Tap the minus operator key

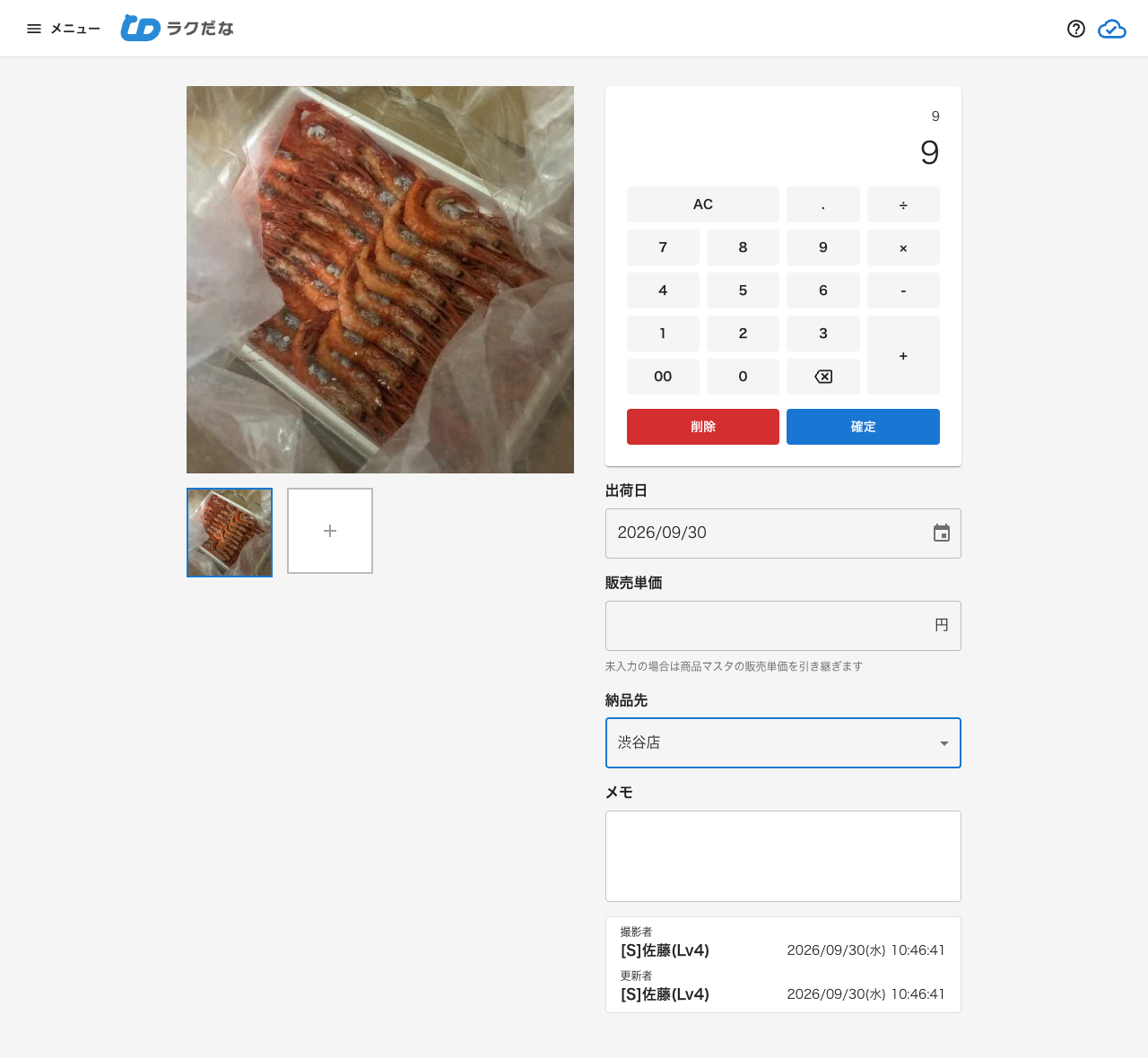click(903, 291)
